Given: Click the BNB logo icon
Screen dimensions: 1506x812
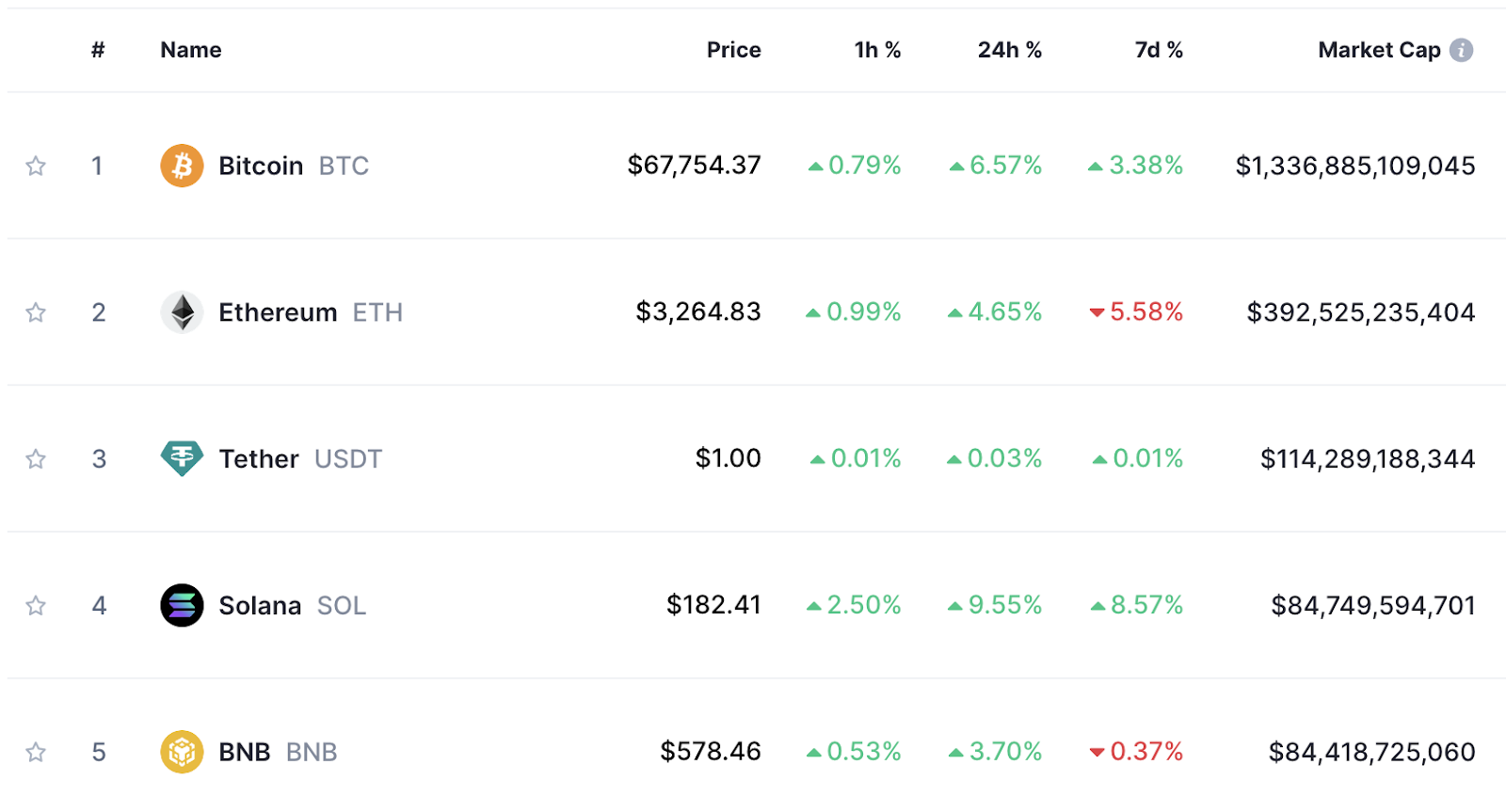Looking at the screenshot, I should click(x=182, y=752).
